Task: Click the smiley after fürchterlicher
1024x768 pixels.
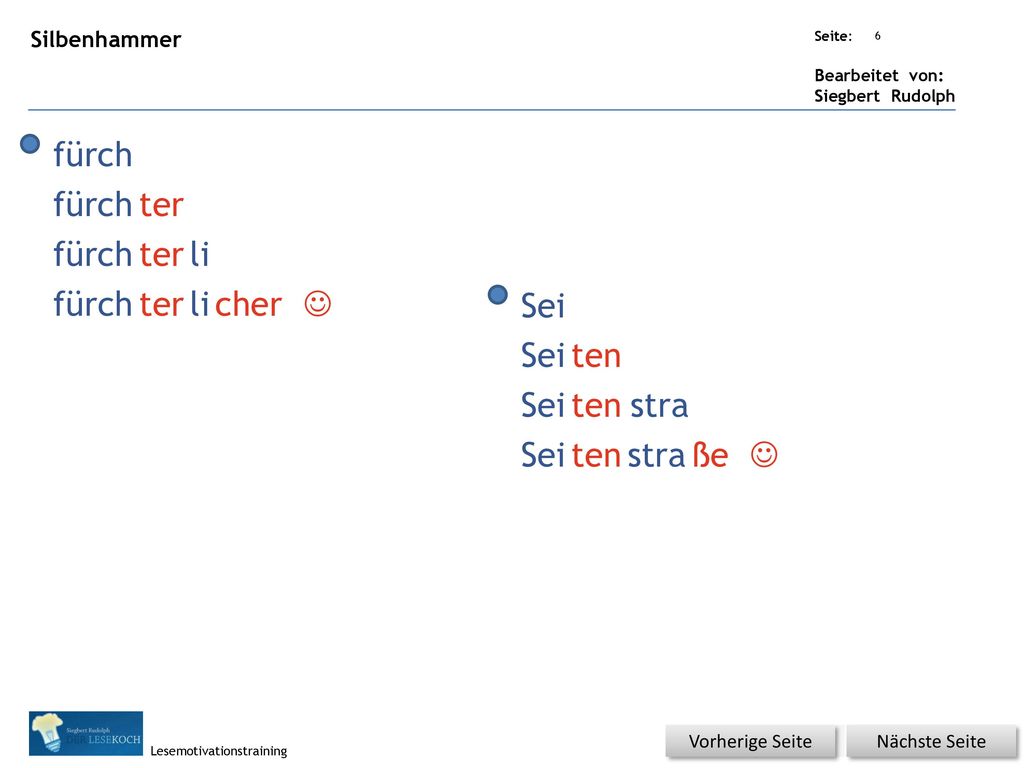Action: (x=318, y=304)
